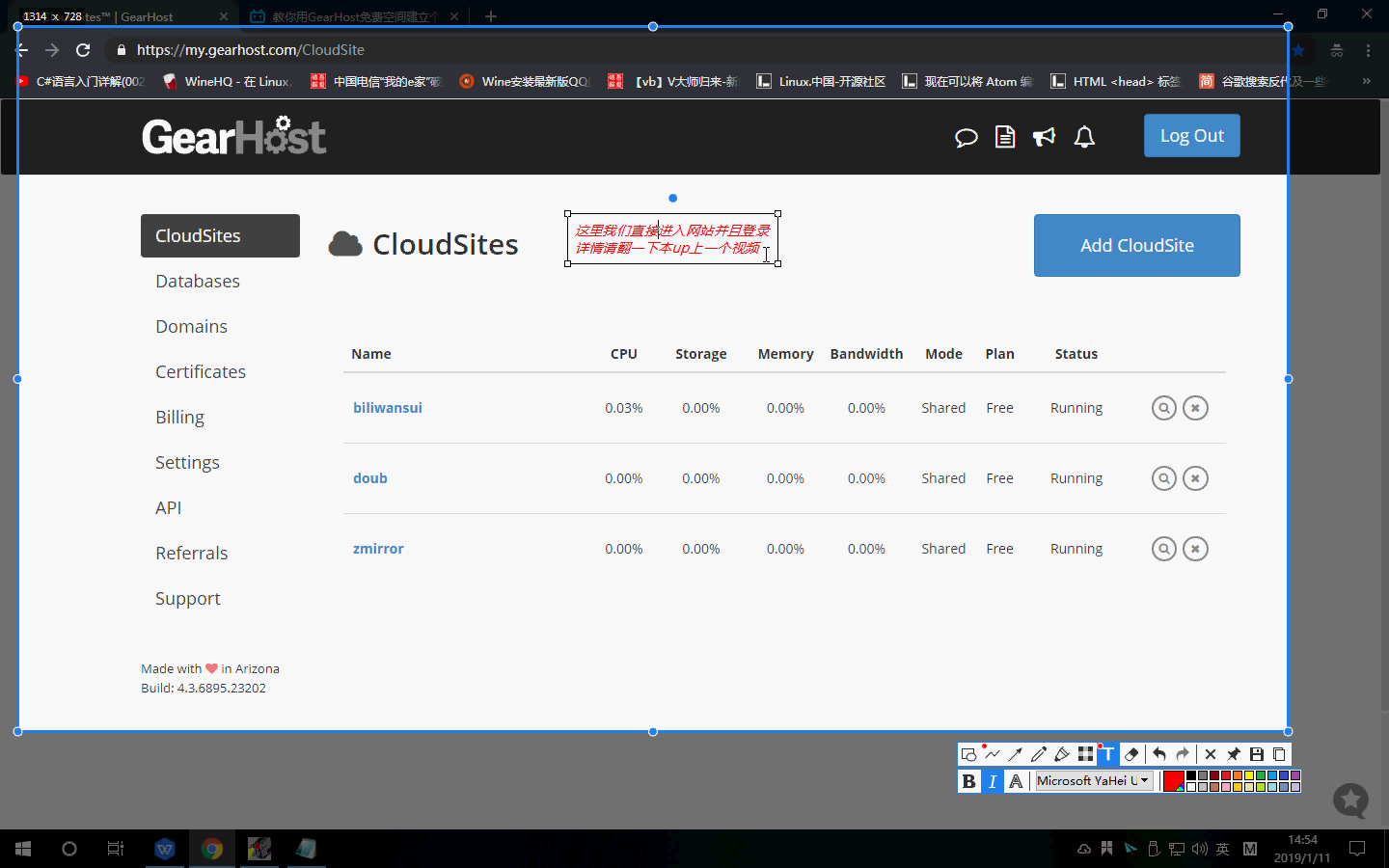Save screenshot to file
The image size is (1389, 868).
point(1257,754)
